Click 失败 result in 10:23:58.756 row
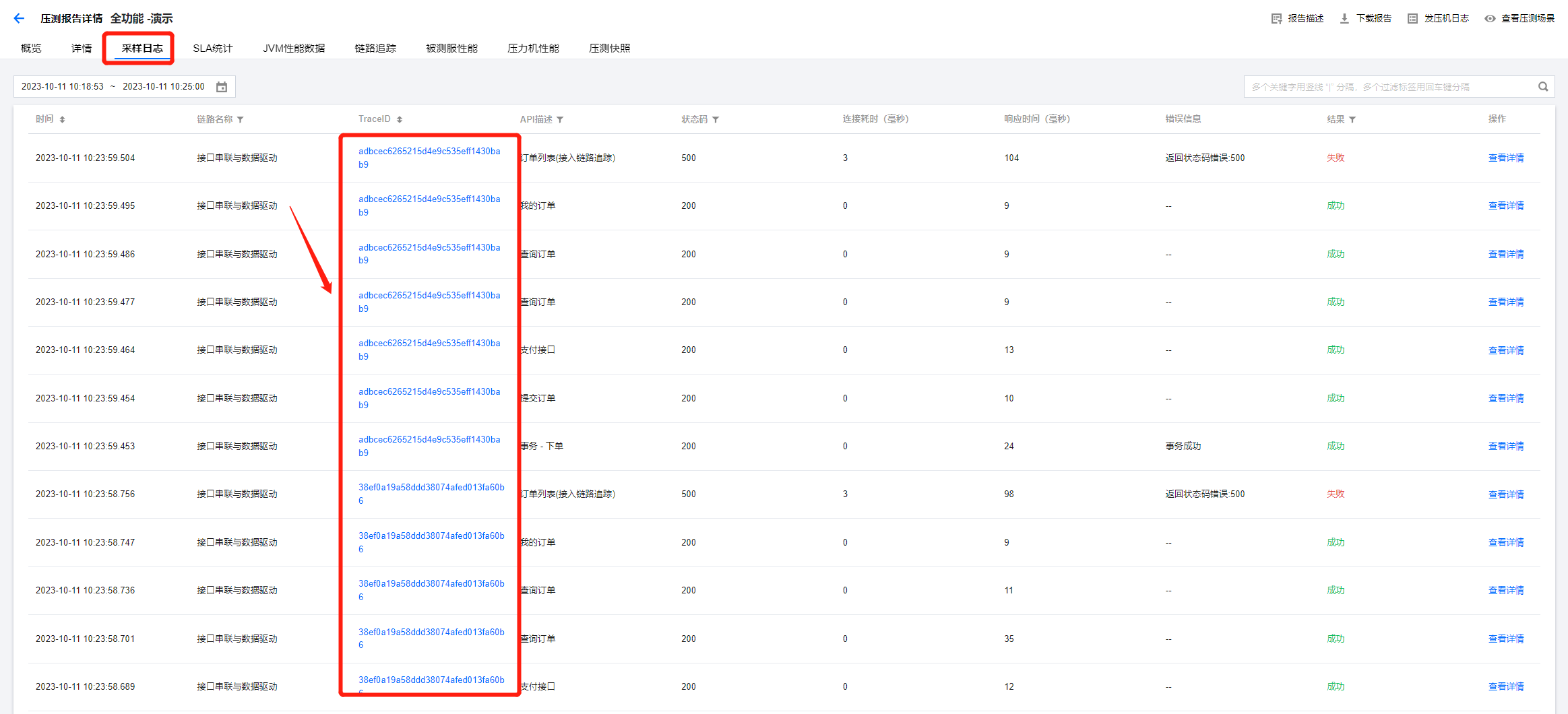1568x714 pixels. point(1336,494)
